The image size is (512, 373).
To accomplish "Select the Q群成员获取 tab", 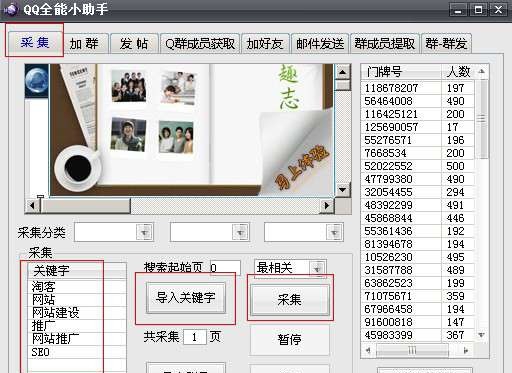I will tap(200, 44).
